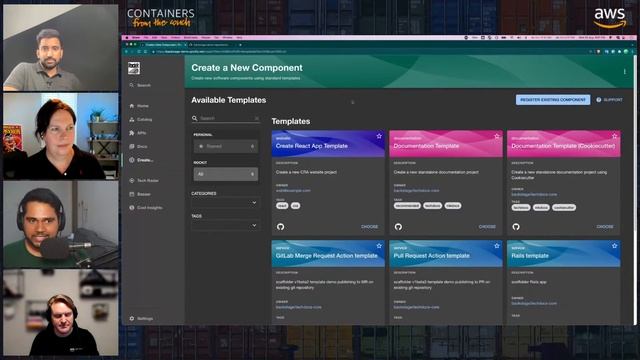
Task: Open the Settings gear in the sidebar
Action: click(x=131, y=318)
